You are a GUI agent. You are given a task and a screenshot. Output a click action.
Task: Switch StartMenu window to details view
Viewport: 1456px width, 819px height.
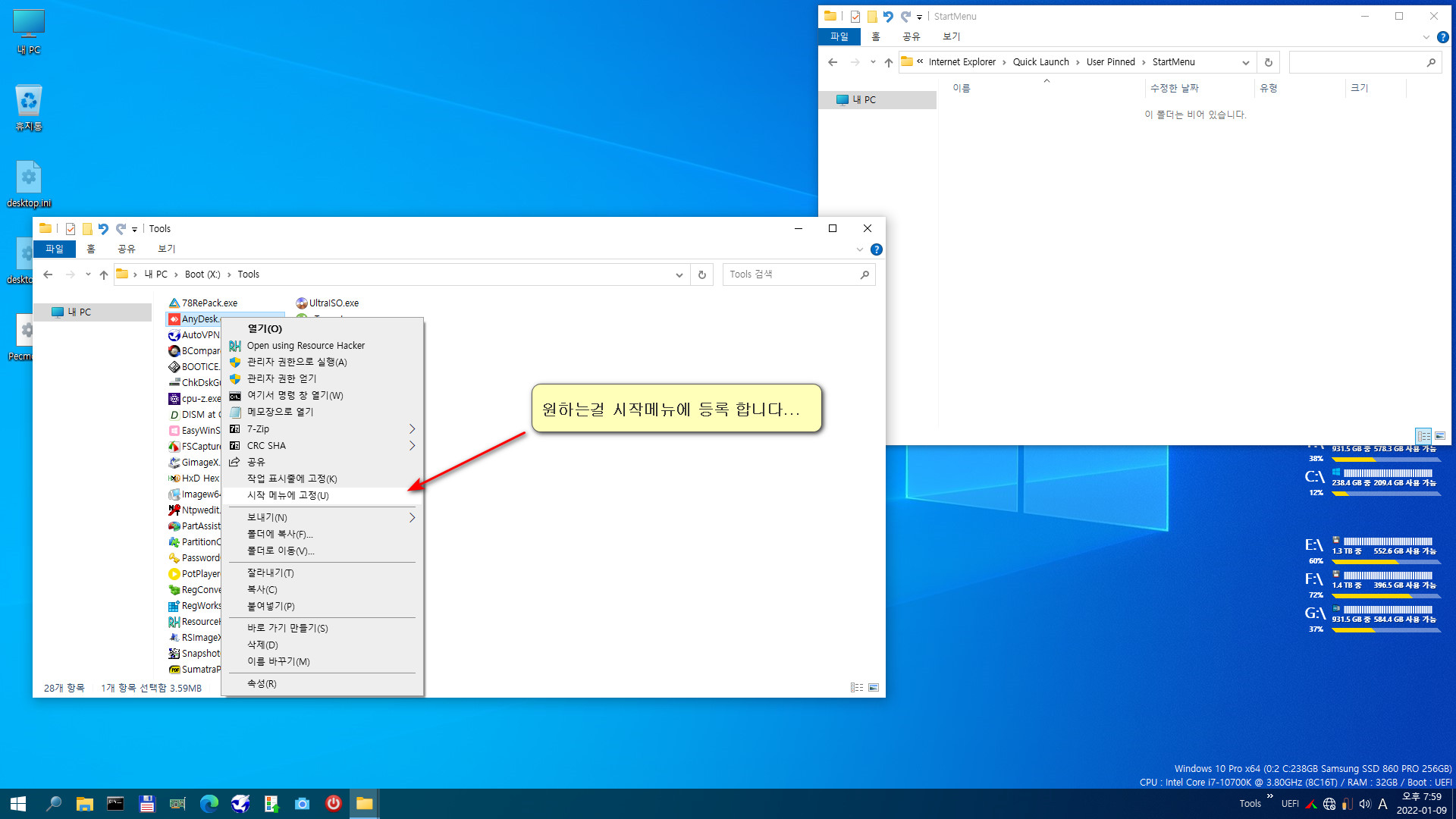click(x=1423, y=435)
